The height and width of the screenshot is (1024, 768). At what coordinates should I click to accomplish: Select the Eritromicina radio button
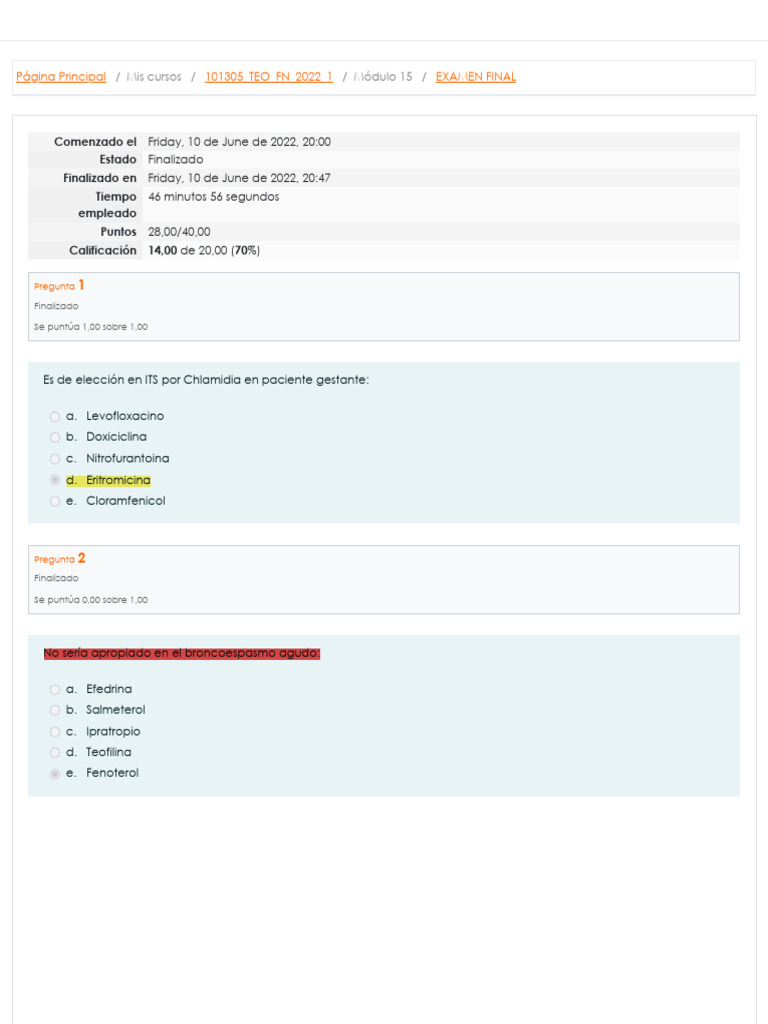pos(55,480)
